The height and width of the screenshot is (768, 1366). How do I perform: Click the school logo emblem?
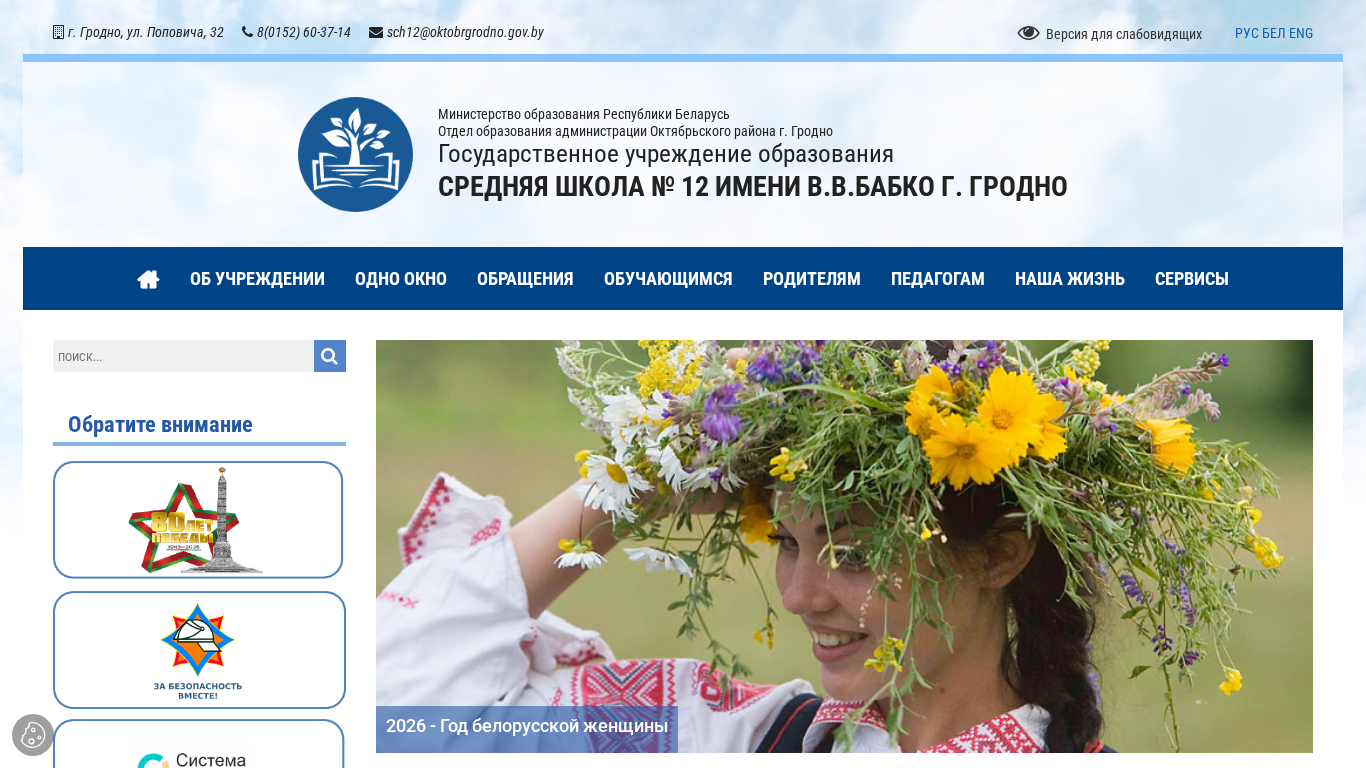(x=355, y=154)
